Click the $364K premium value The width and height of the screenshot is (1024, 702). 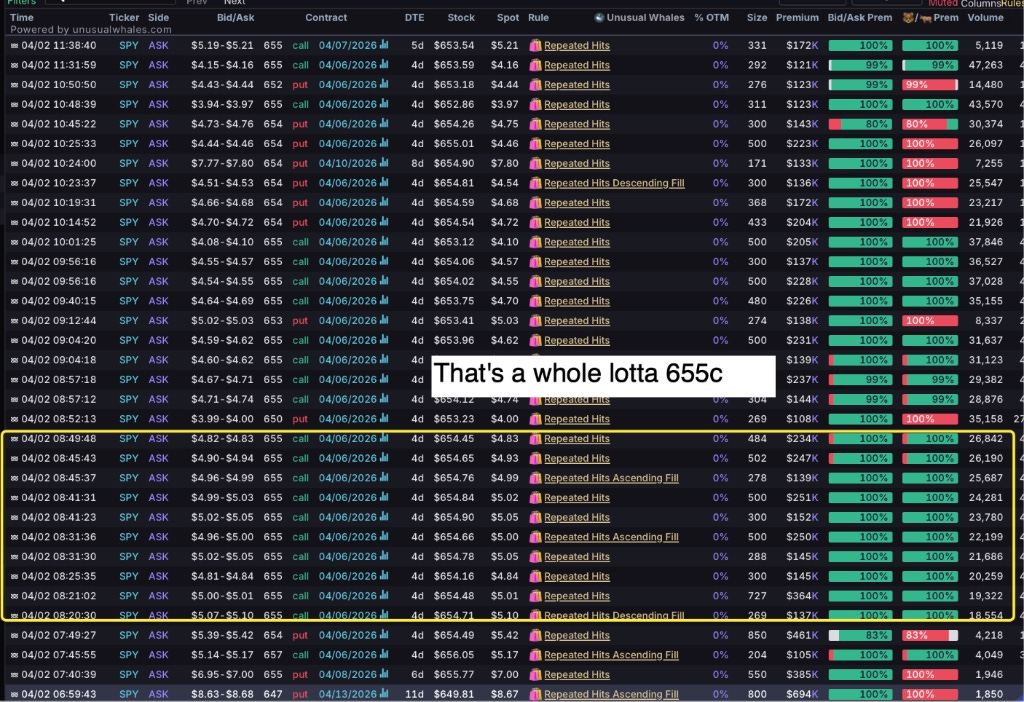[802, 596]
